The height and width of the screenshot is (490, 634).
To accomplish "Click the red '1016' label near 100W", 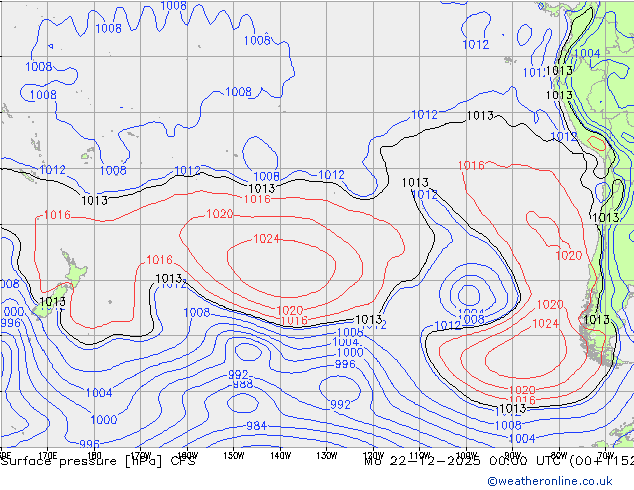I will pyautogui.click(x=471, y=165).
